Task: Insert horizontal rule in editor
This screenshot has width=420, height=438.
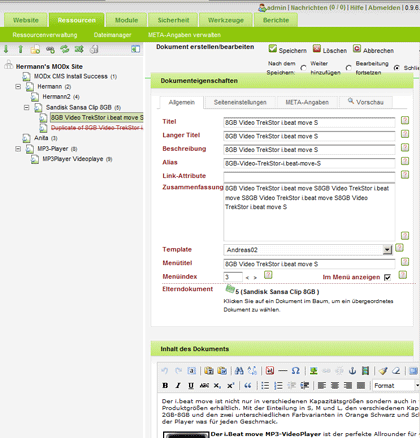Action: coord(283,371)
